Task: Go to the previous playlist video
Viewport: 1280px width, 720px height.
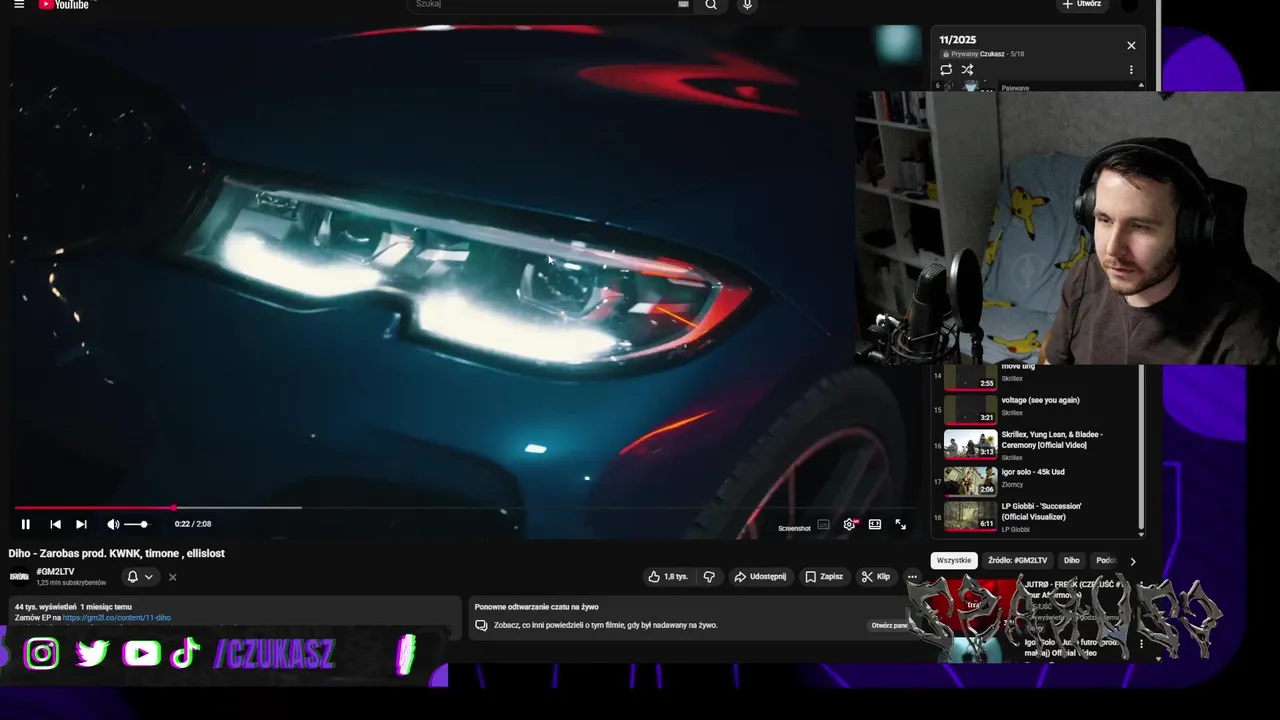Action: tap(55, 524)
